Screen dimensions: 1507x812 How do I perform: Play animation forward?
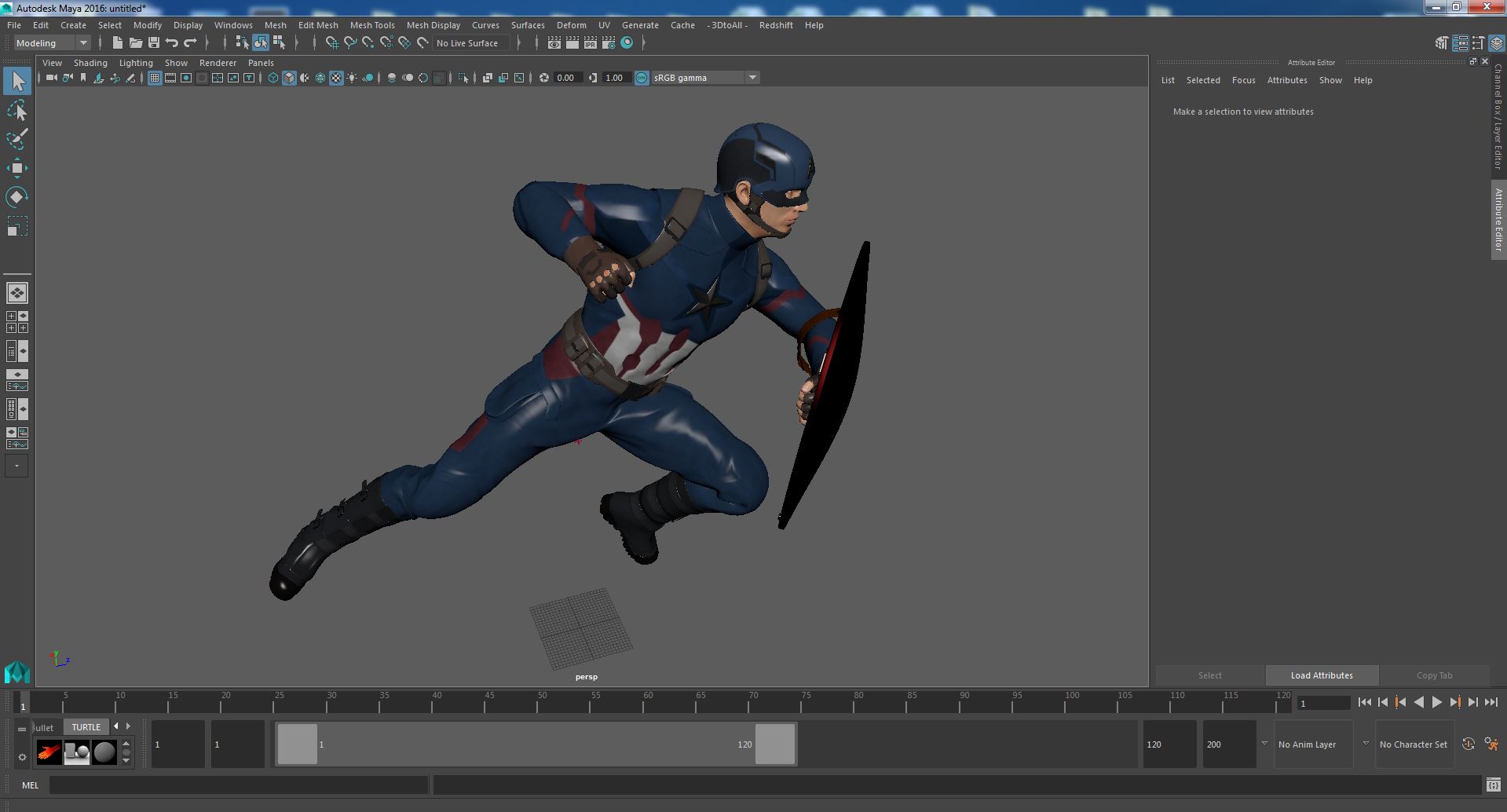(x=1436, y=703)
